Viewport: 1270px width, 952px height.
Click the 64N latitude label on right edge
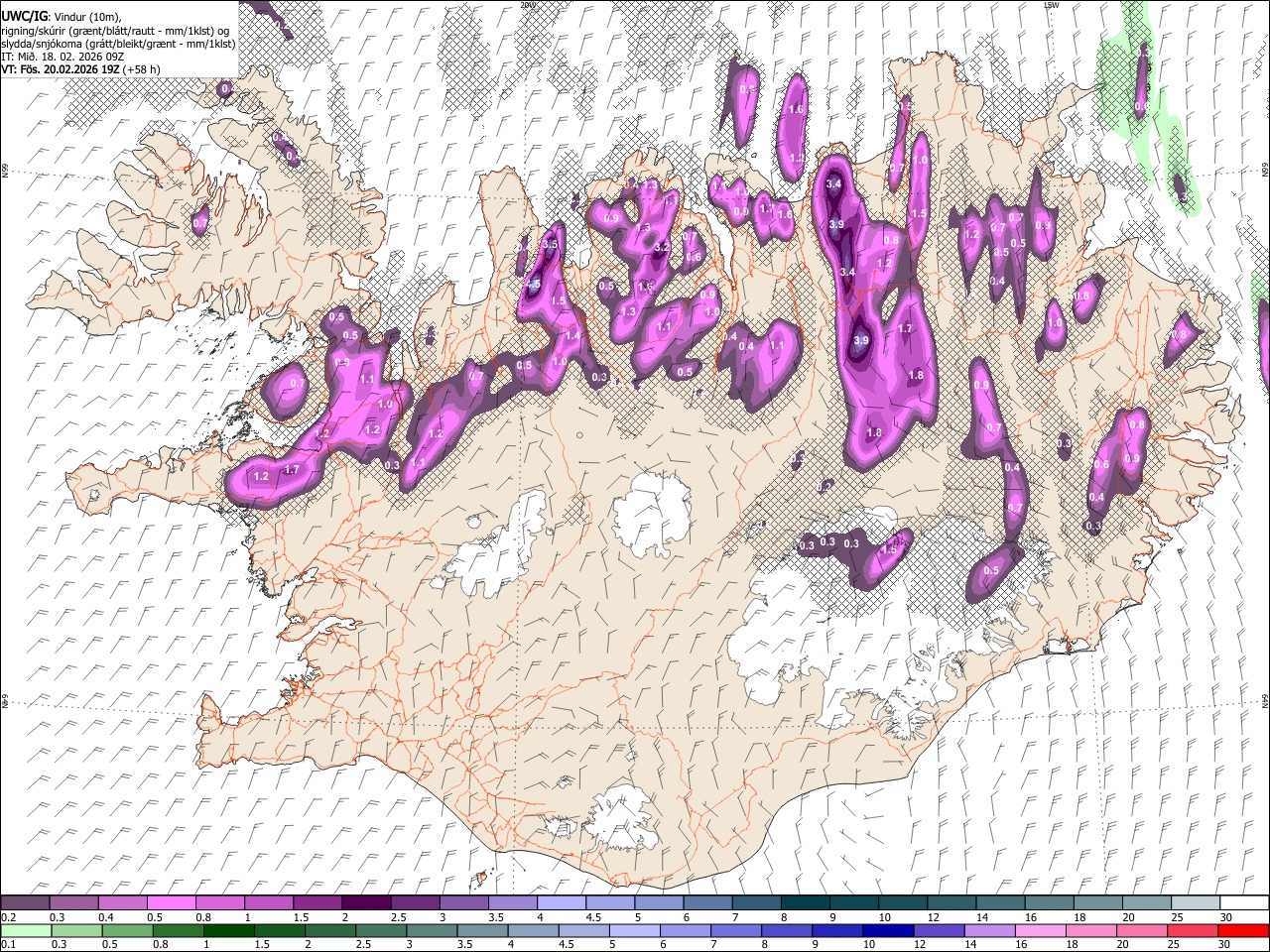(1265, 700)
